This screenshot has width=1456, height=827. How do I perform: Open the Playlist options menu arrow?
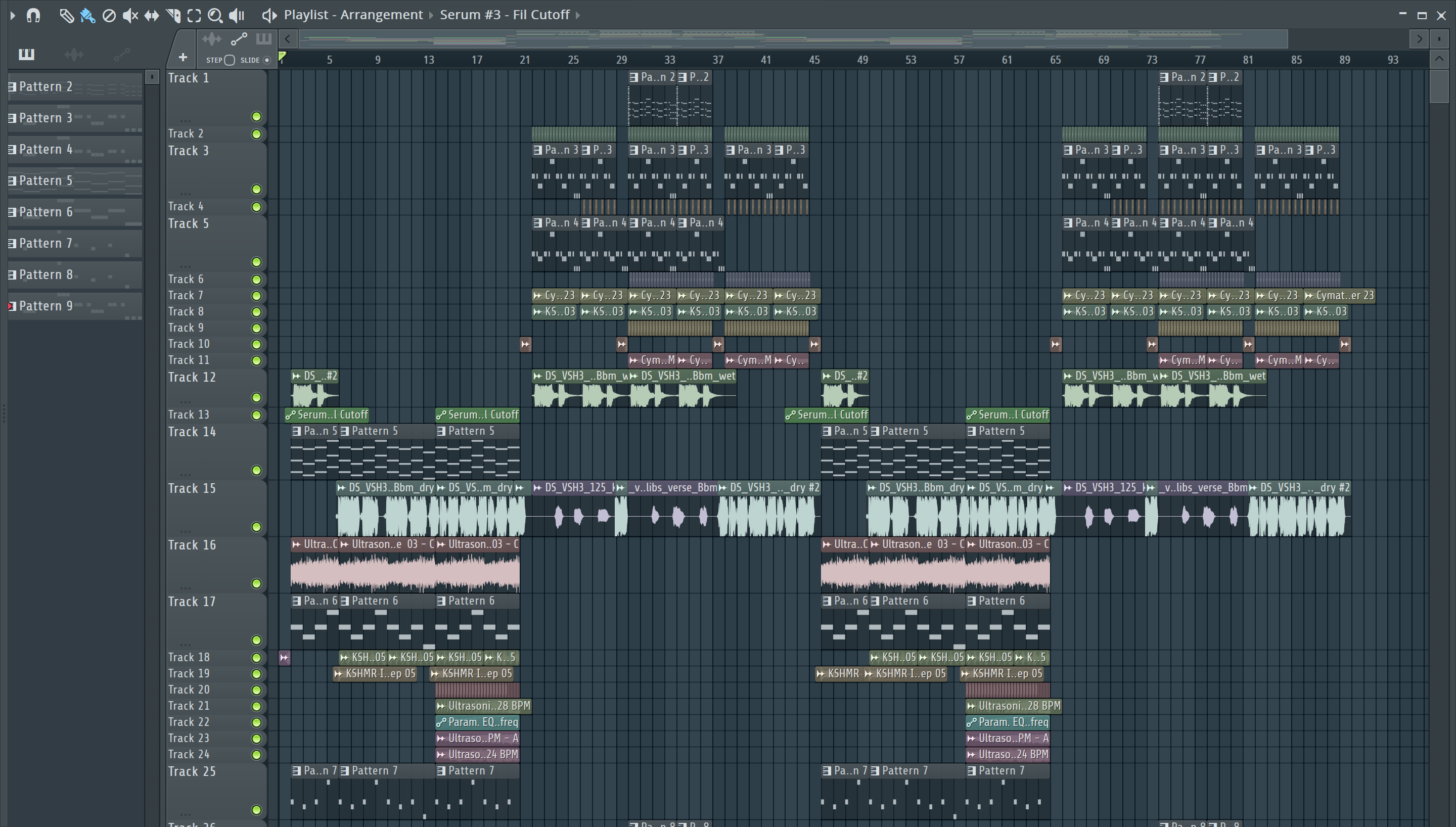point(13,15)
